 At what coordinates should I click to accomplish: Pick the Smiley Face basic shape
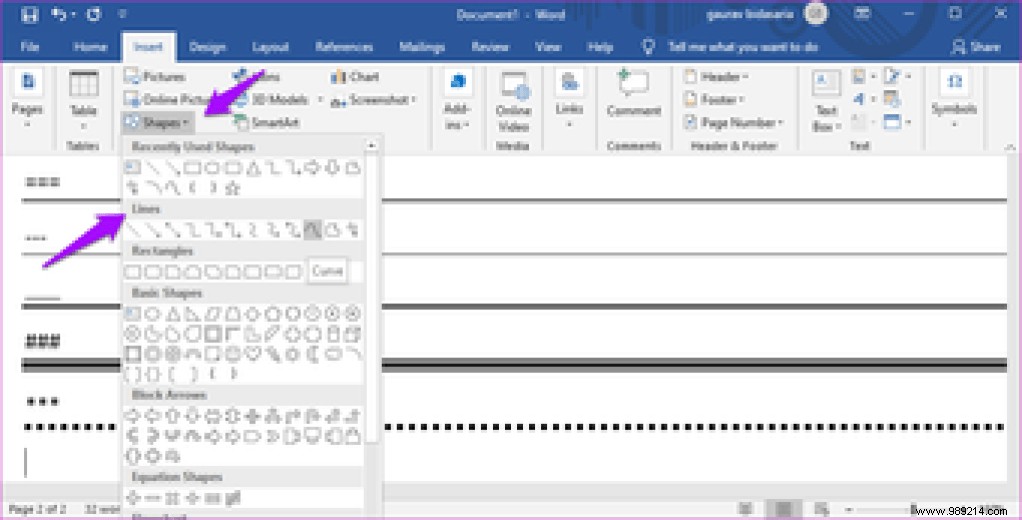tap(233, 354)
